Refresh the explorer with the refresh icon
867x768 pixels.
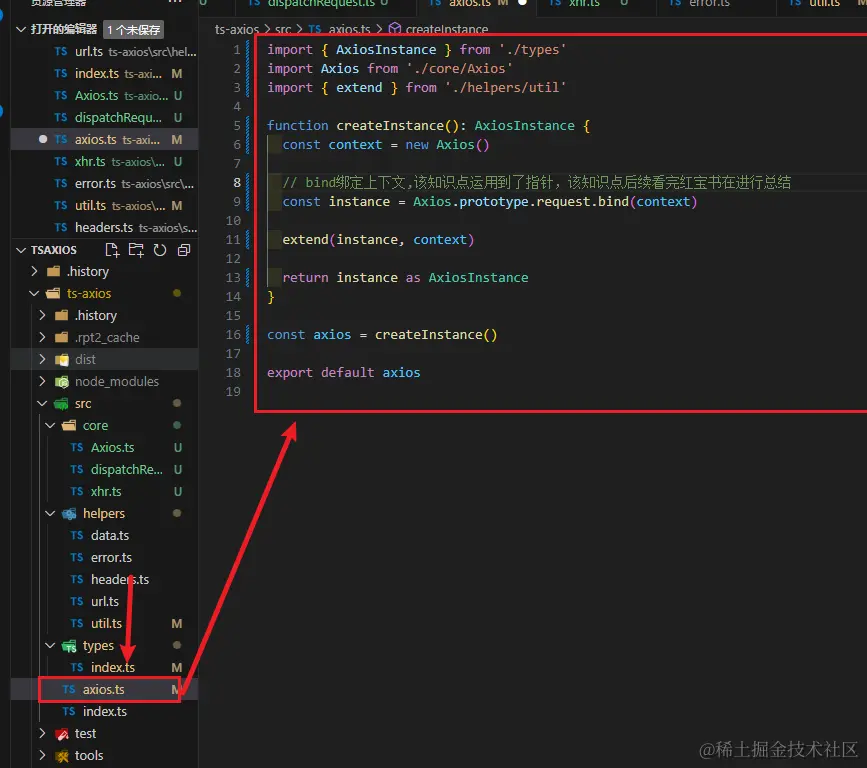(160, 250)
